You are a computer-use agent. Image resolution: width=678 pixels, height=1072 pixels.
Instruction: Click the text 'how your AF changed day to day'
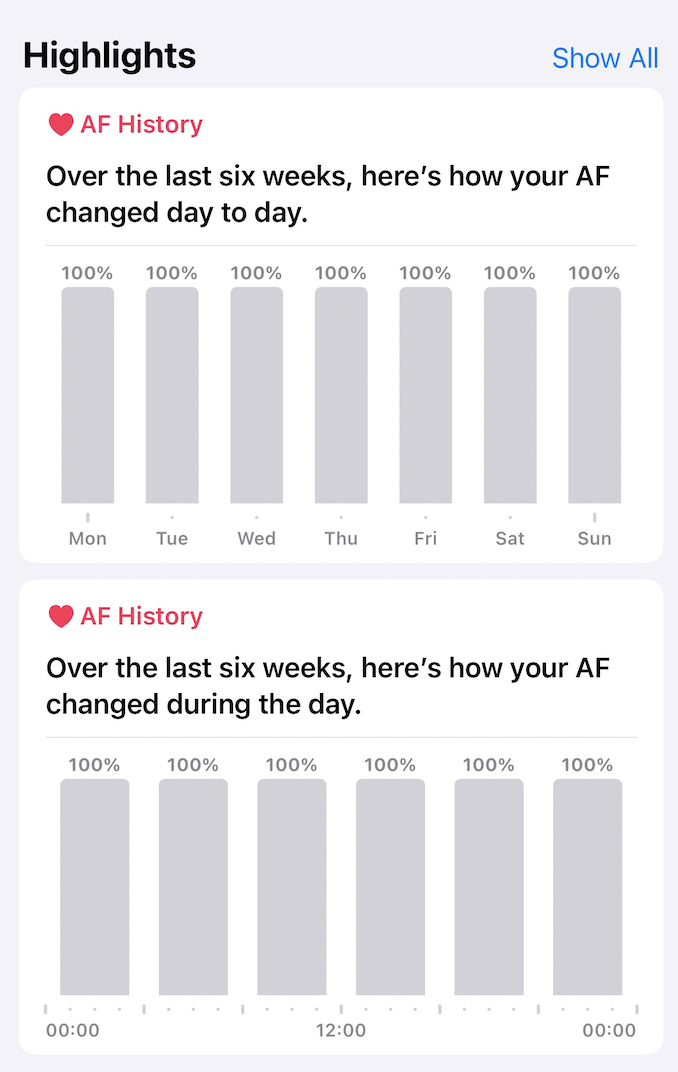pos(327,195)
